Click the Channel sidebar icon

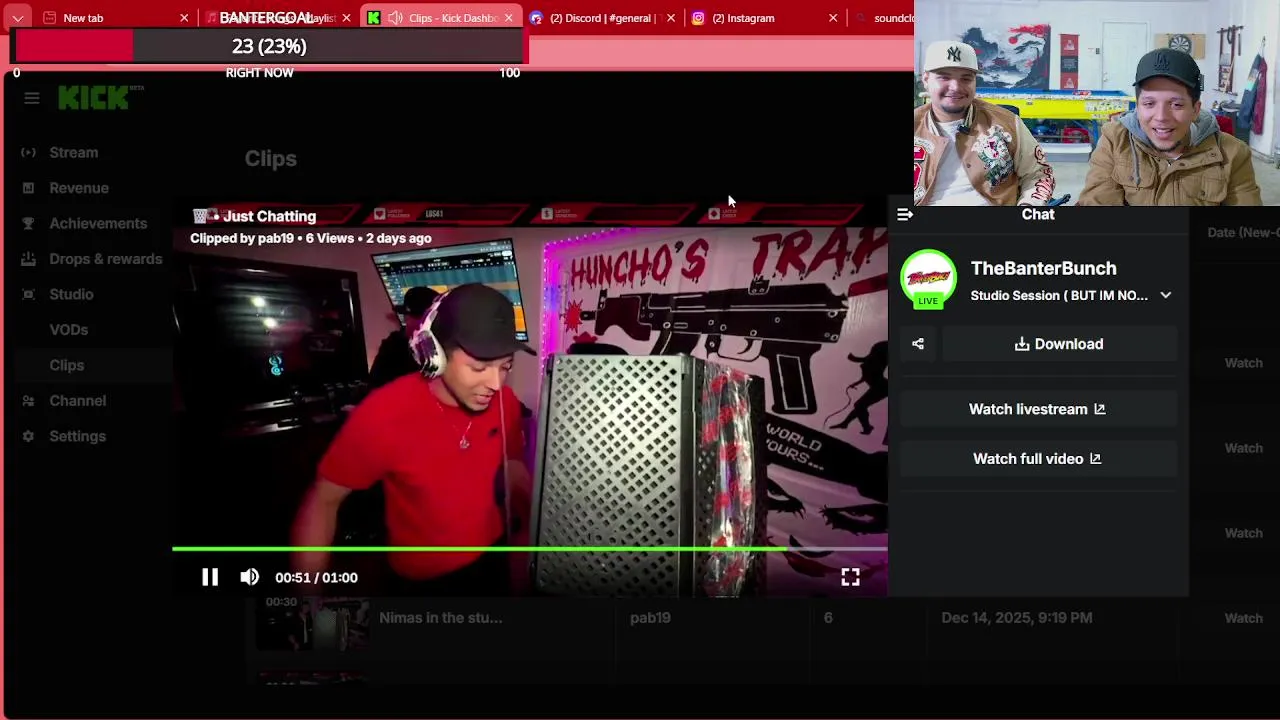tap(28, 401)
